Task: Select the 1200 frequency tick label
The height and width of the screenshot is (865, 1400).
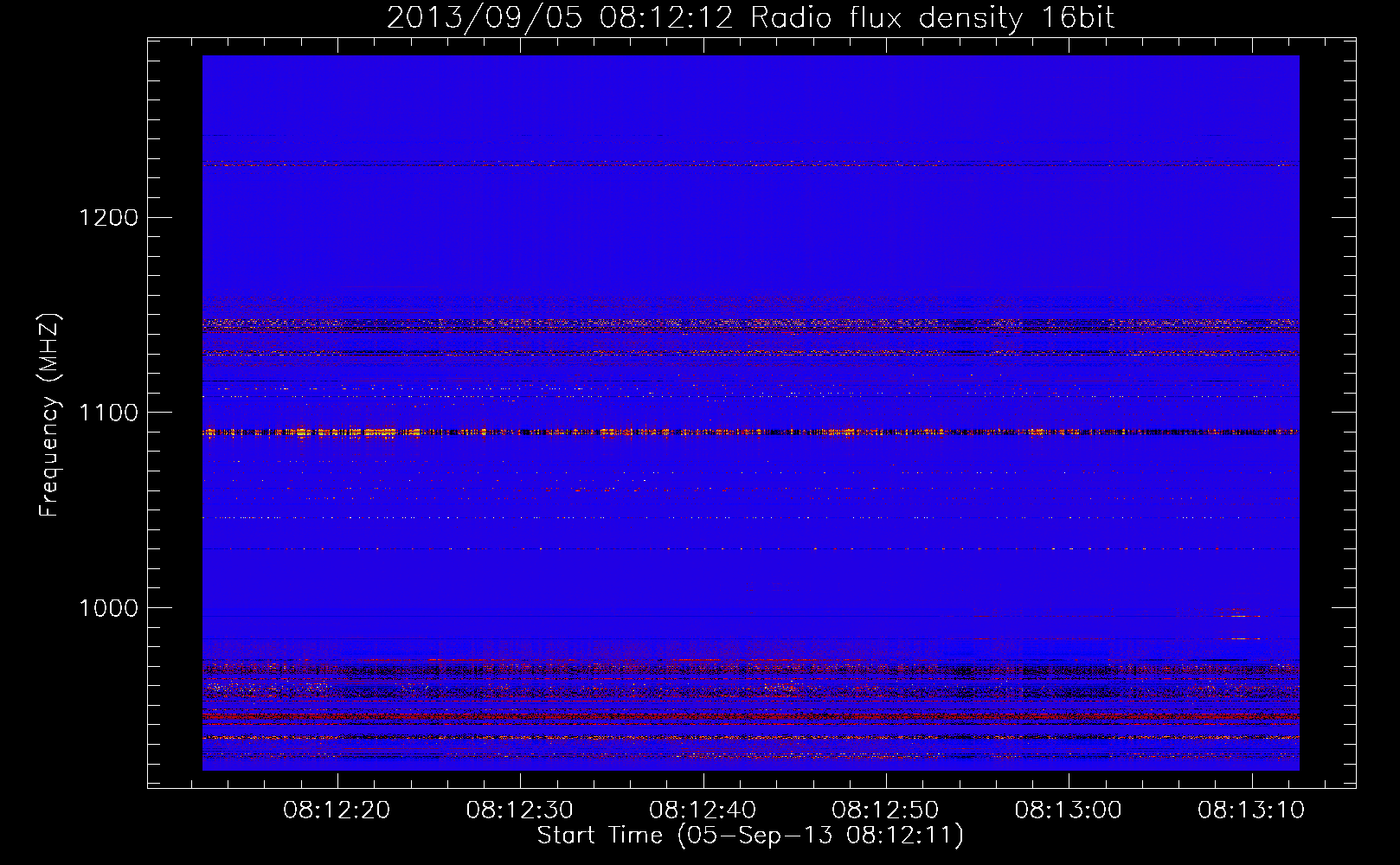Action: 108,217
